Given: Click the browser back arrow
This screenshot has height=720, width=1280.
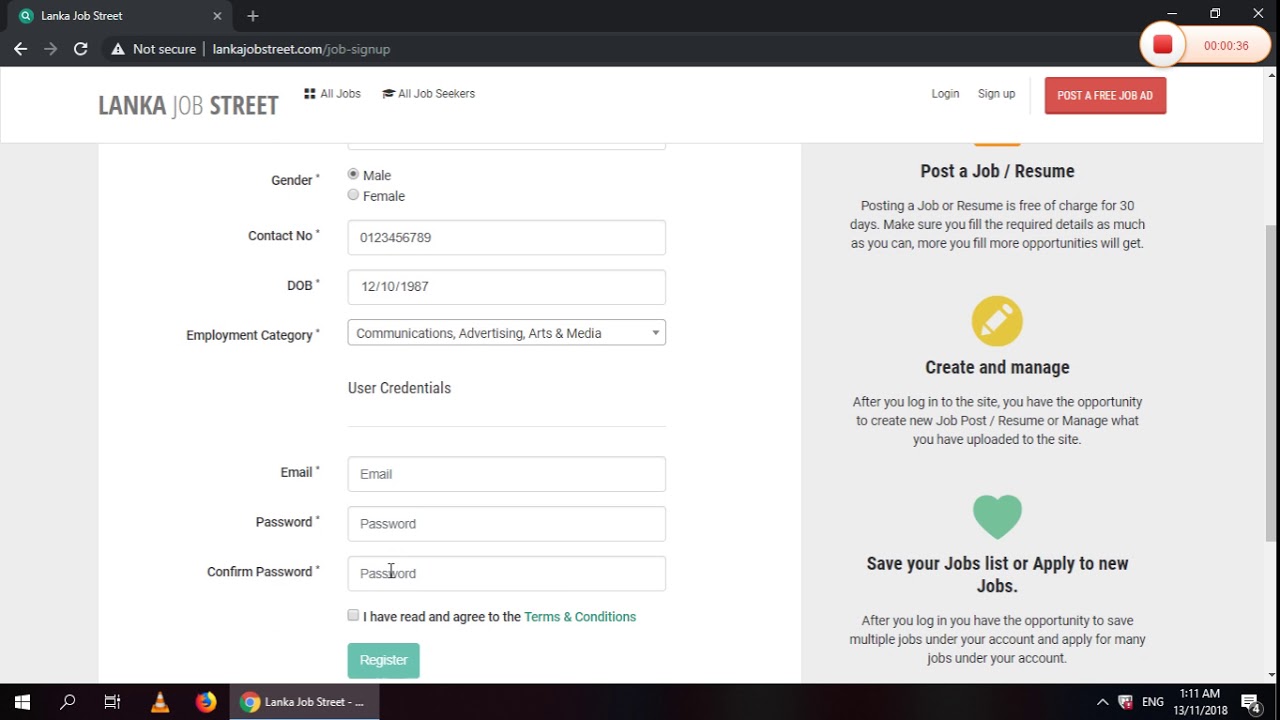Looking at the screenshot, I should (20, 48).
